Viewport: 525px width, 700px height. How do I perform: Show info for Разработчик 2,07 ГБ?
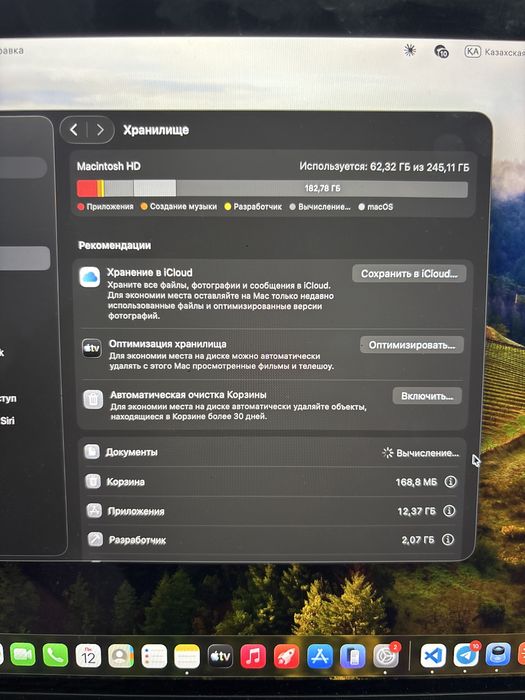[448, 540]
